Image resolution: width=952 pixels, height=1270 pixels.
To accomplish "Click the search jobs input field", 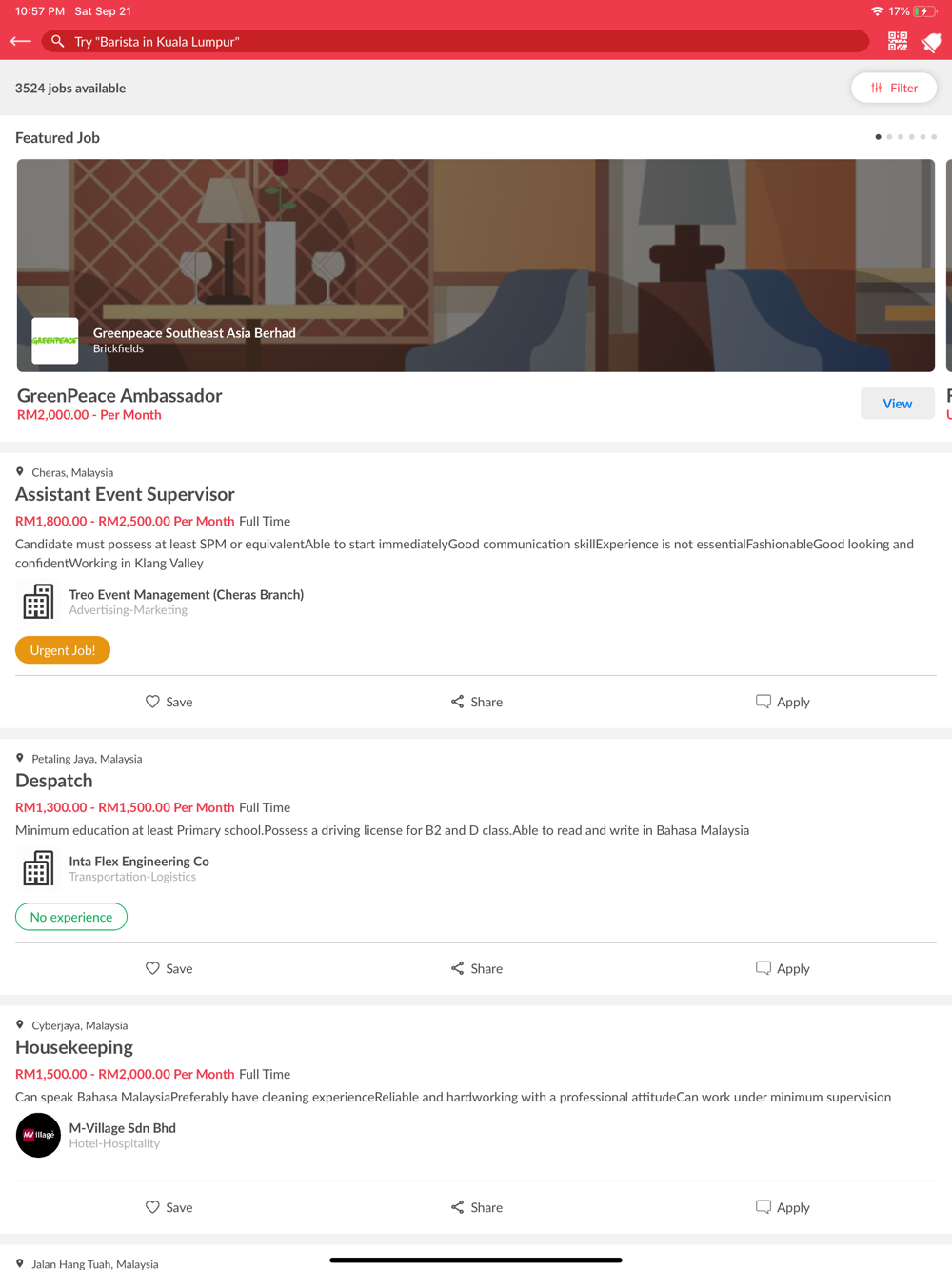I will [455, 41].
